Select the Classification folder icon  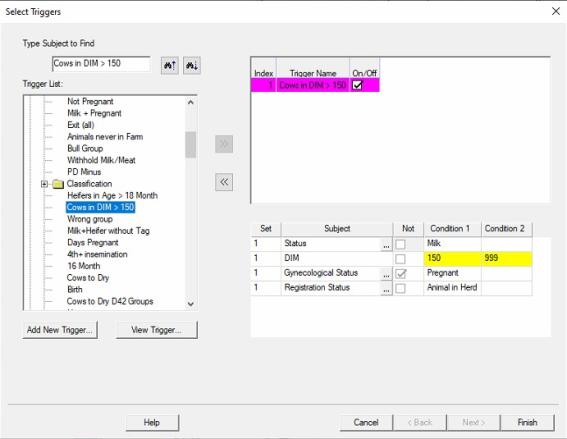pyautogui.click(x=58, y=184)
